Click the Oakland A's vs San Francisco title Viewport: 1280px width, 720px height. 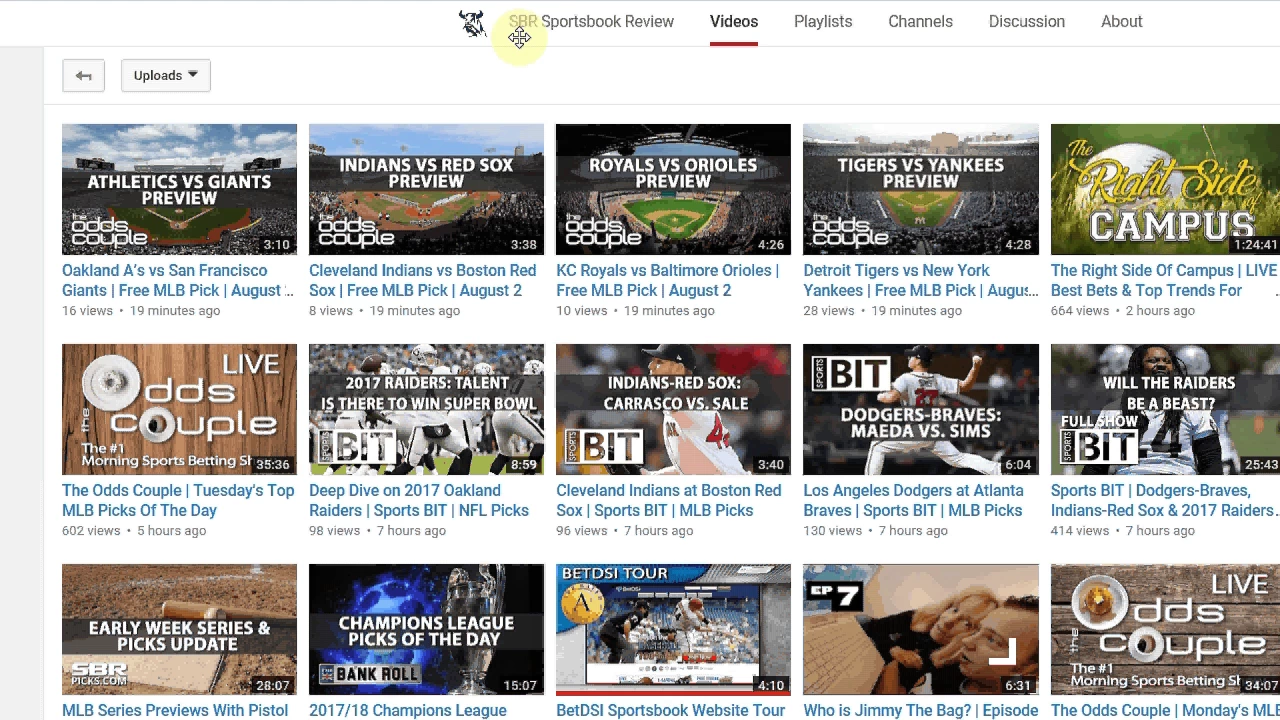click(x=178, y=280)
